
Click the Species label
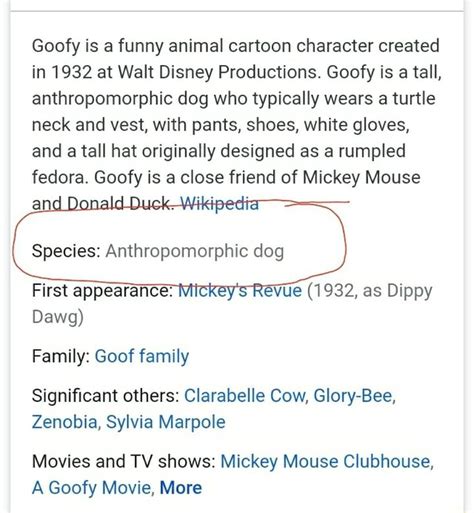[x=66, y=251]
